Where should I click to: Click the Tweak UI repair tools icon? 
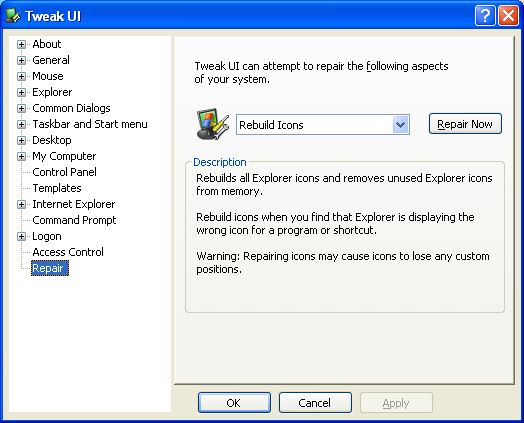[213, 124]
